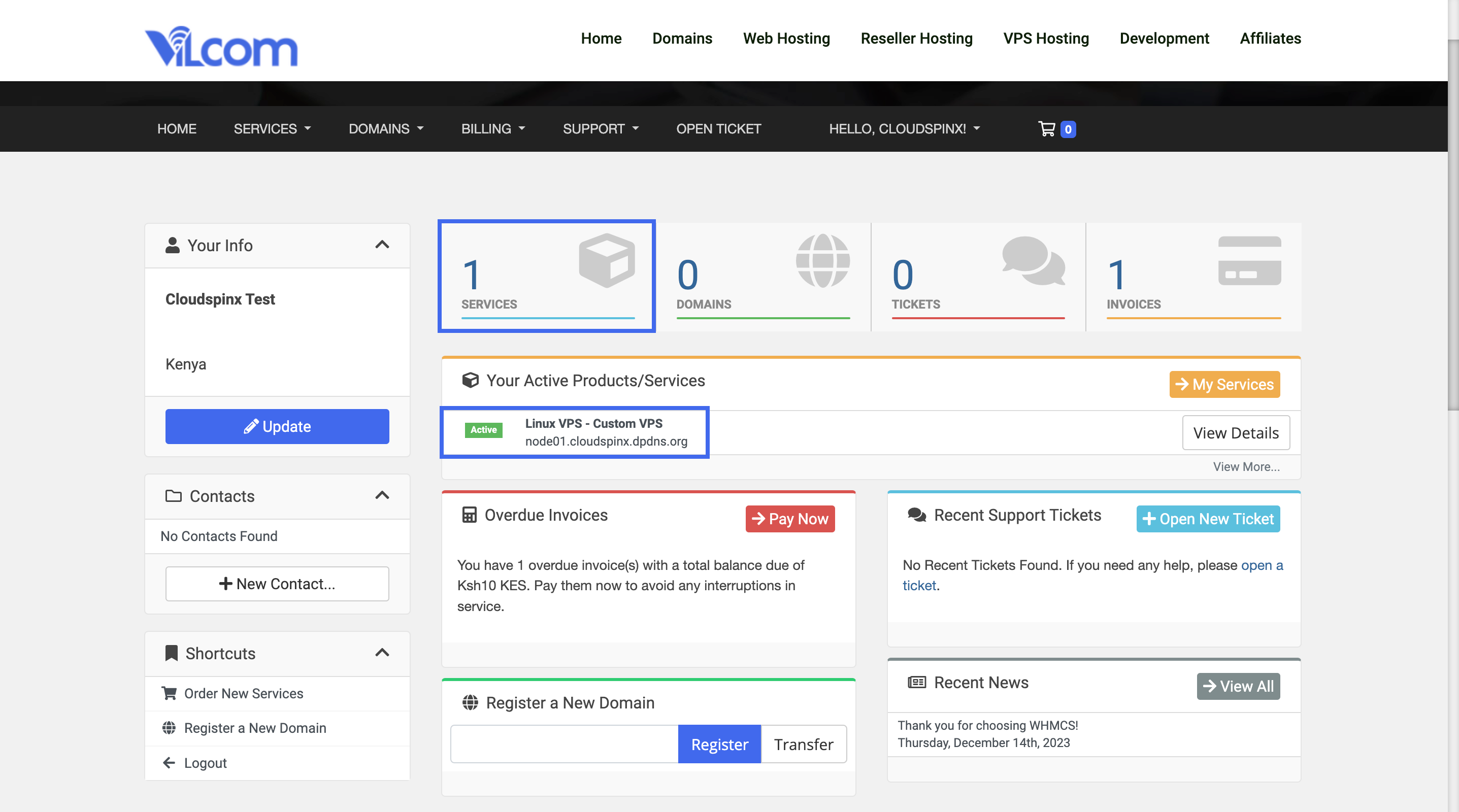Click the Invoices credit card icon

pyautogui.click(x=1249, y=261)
